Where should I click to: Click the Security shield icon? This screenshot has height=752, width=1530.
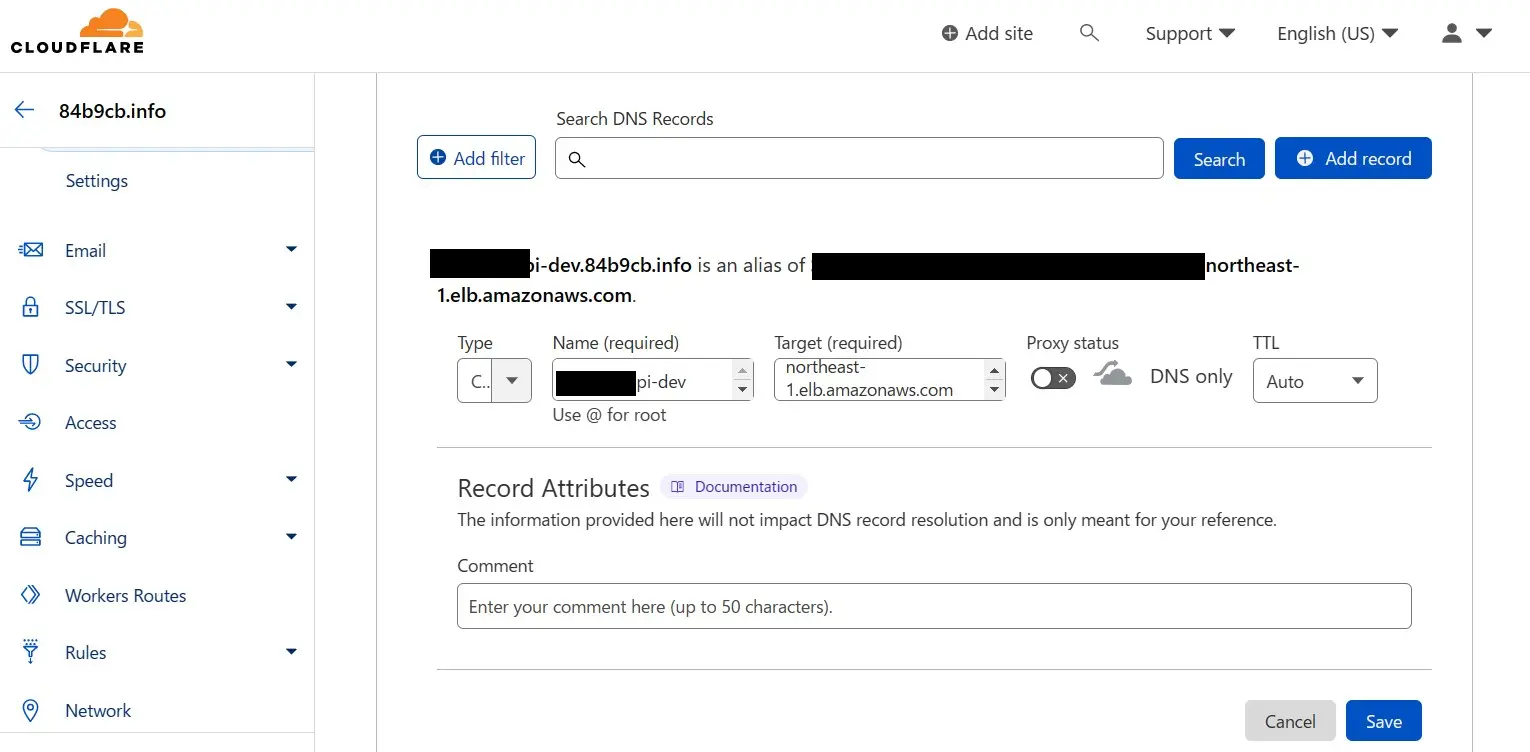pos(31,365)
